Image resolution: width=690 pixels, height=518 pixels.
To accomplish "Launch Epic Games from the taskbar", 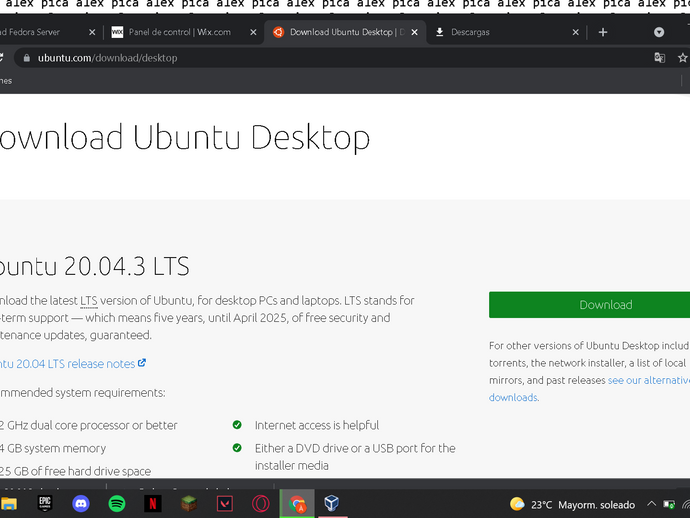I will pyautogui.click(x=45, y=503).
